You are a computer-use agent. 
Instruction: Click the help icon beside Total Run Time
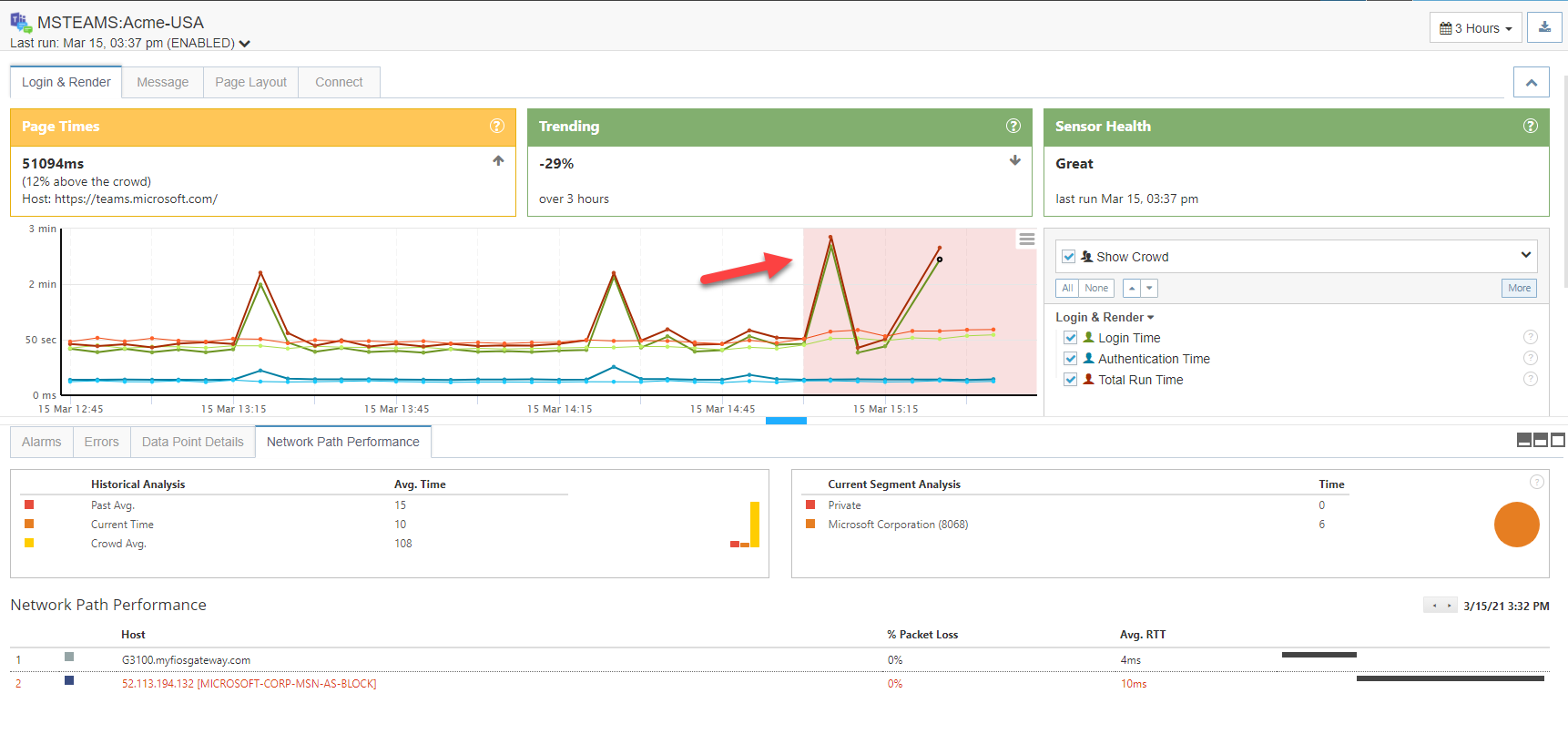coord(1531,379)
